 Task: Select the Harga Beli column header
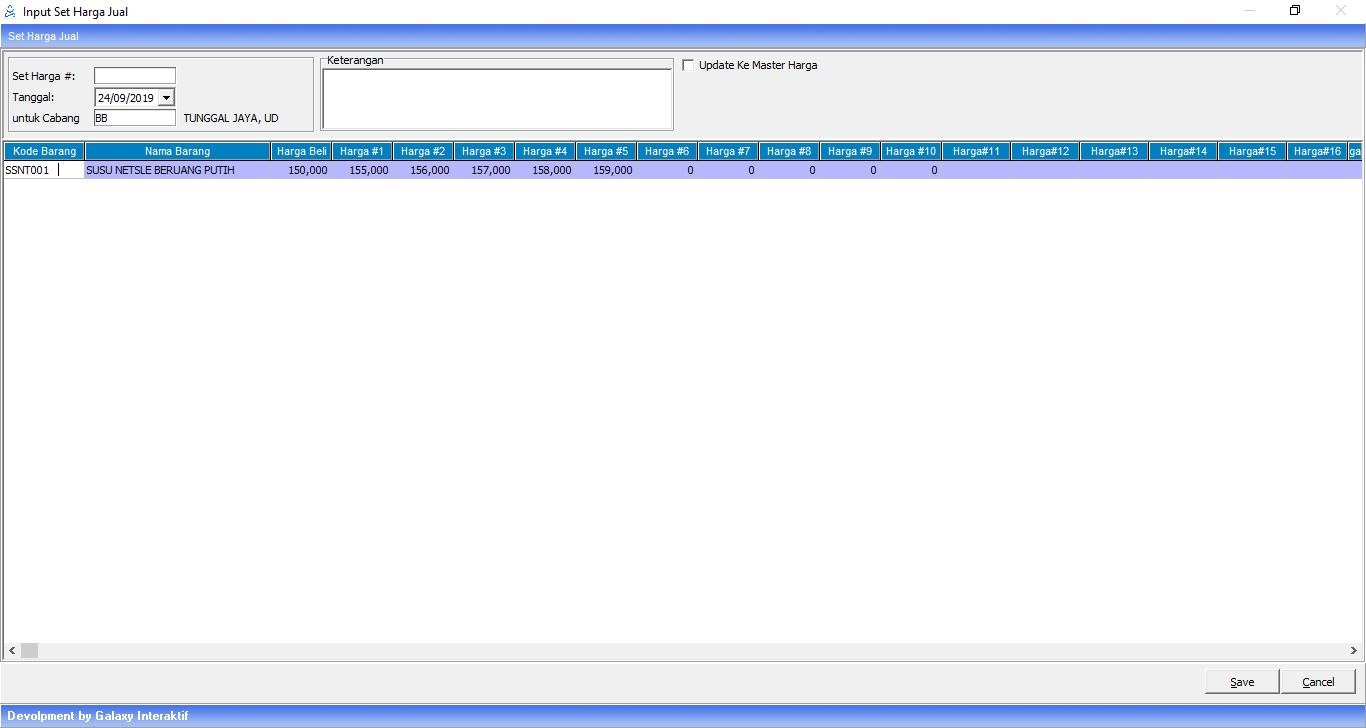click(301, 151)
